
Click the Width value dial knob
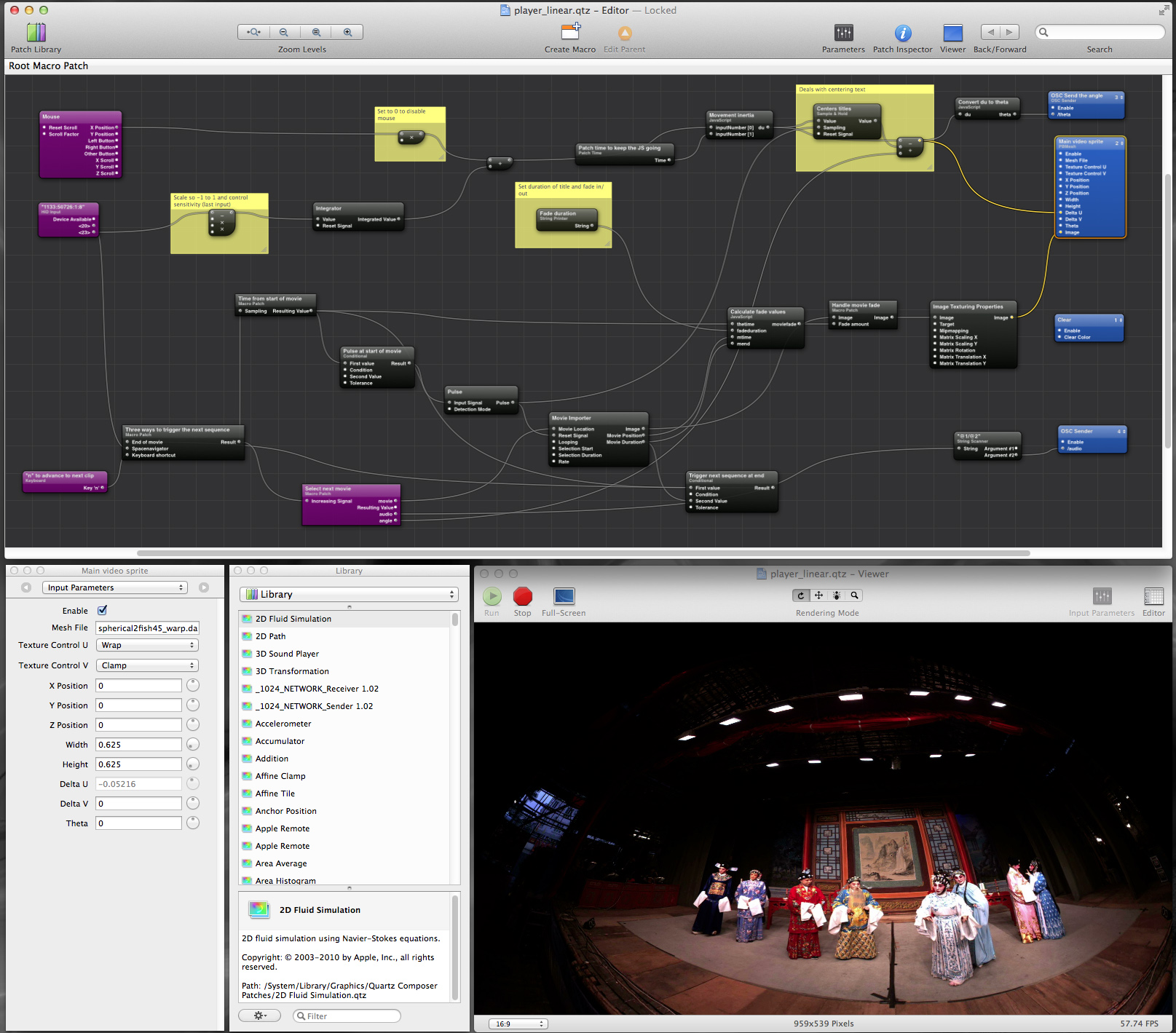pos(193,745)
